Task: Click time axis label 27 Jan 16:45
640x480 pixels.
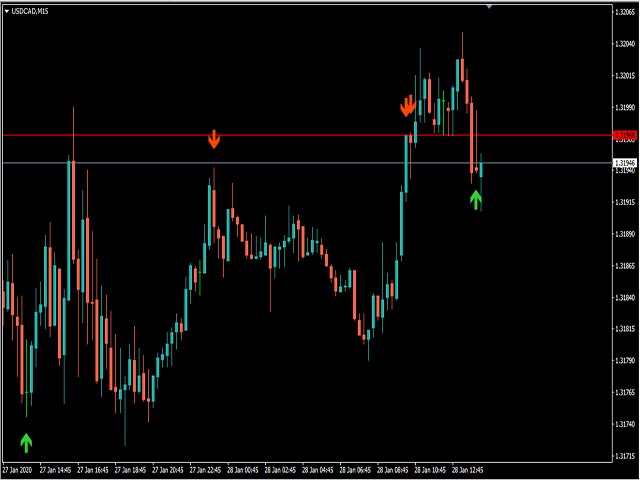Action: [93, 470]
